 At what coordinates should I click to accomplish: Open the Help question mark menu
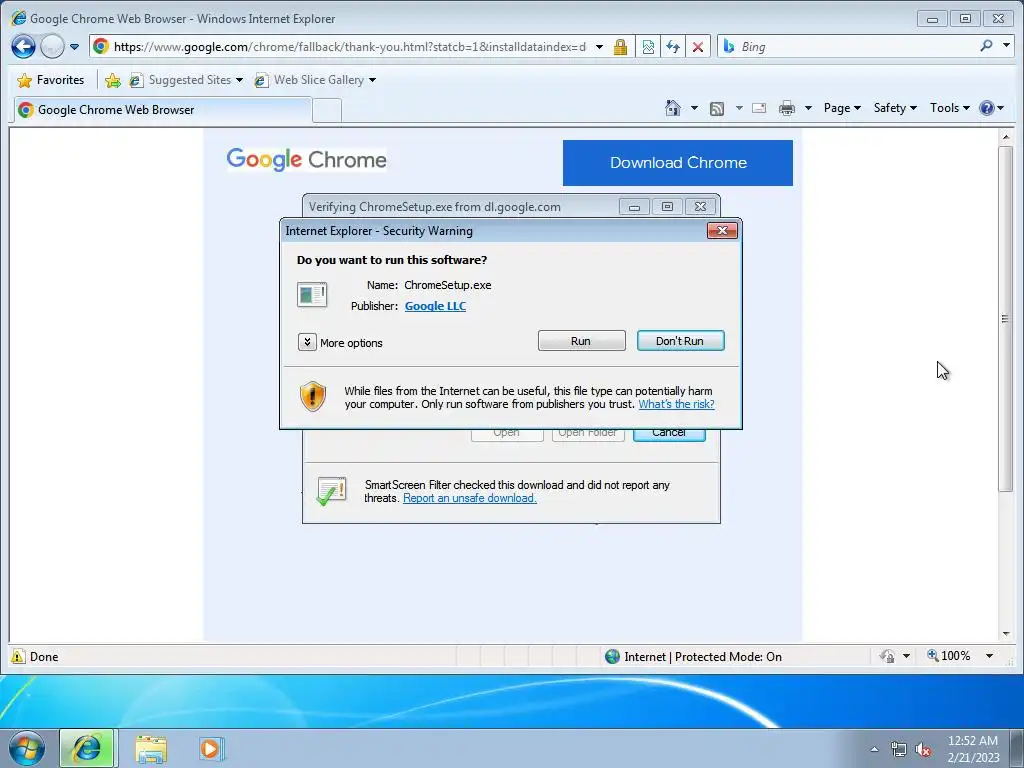[x=991, y=108]
